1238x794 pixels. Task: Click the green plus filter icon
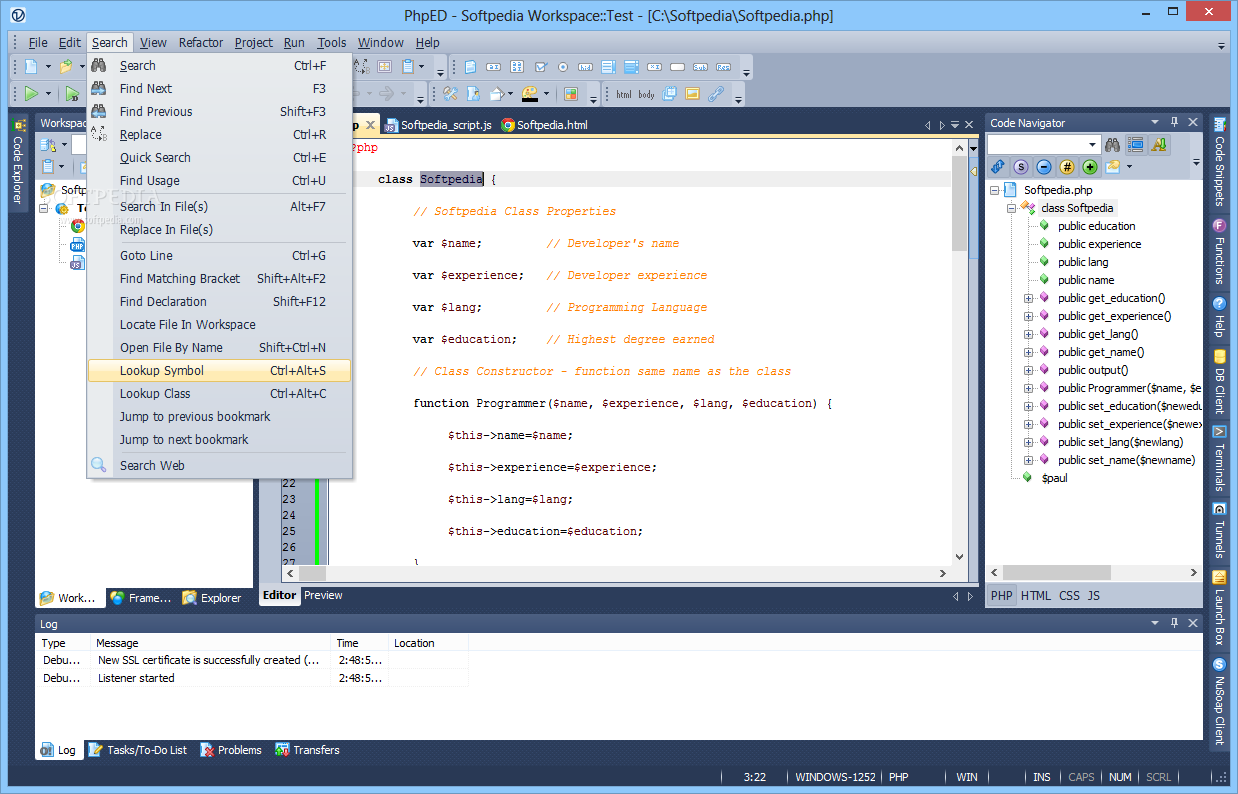pos(1090,167)
